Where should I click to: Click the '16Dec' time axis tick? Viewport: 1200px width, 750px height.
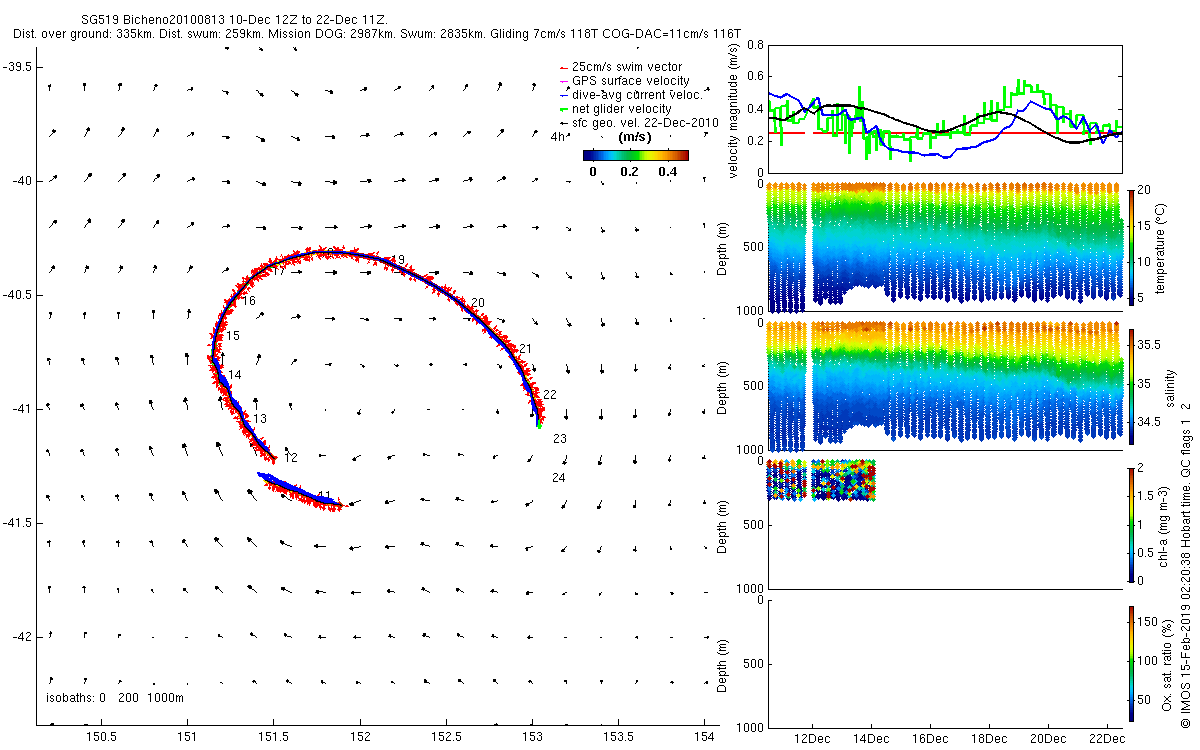point(930,738)
